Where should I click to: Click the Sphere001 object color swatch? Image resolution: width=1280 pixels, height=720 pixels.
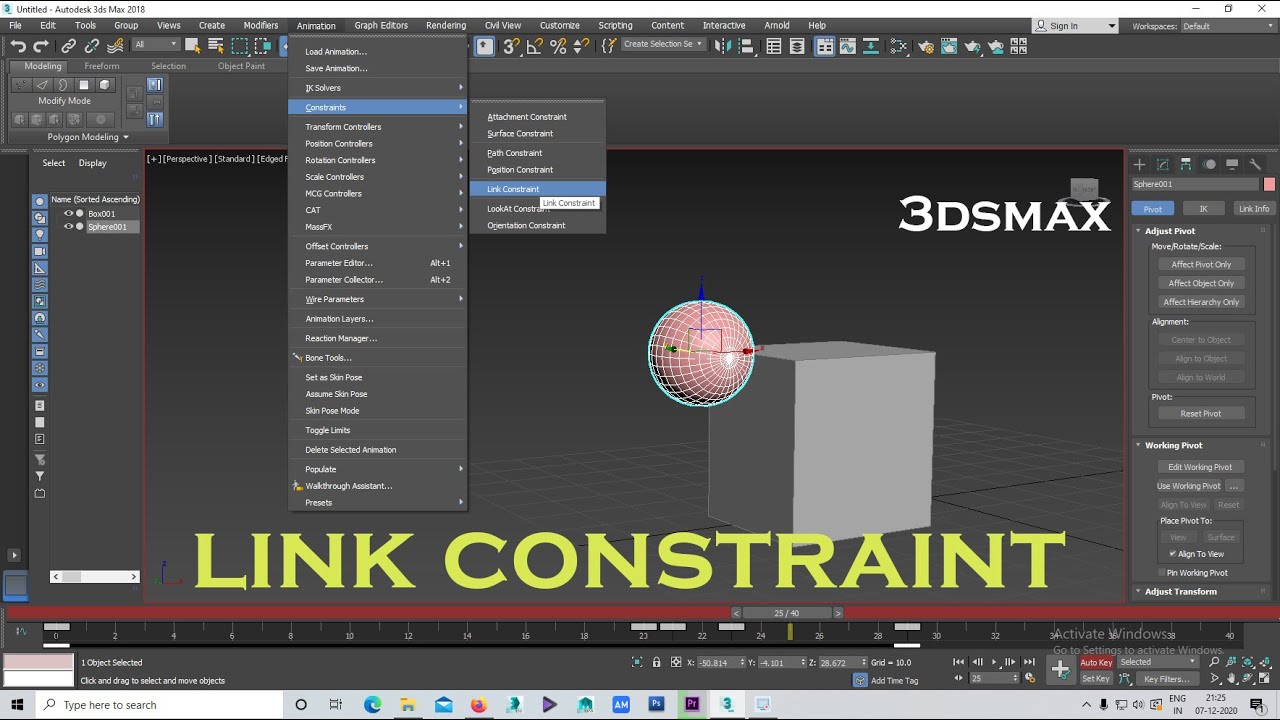coord(1269,184)
